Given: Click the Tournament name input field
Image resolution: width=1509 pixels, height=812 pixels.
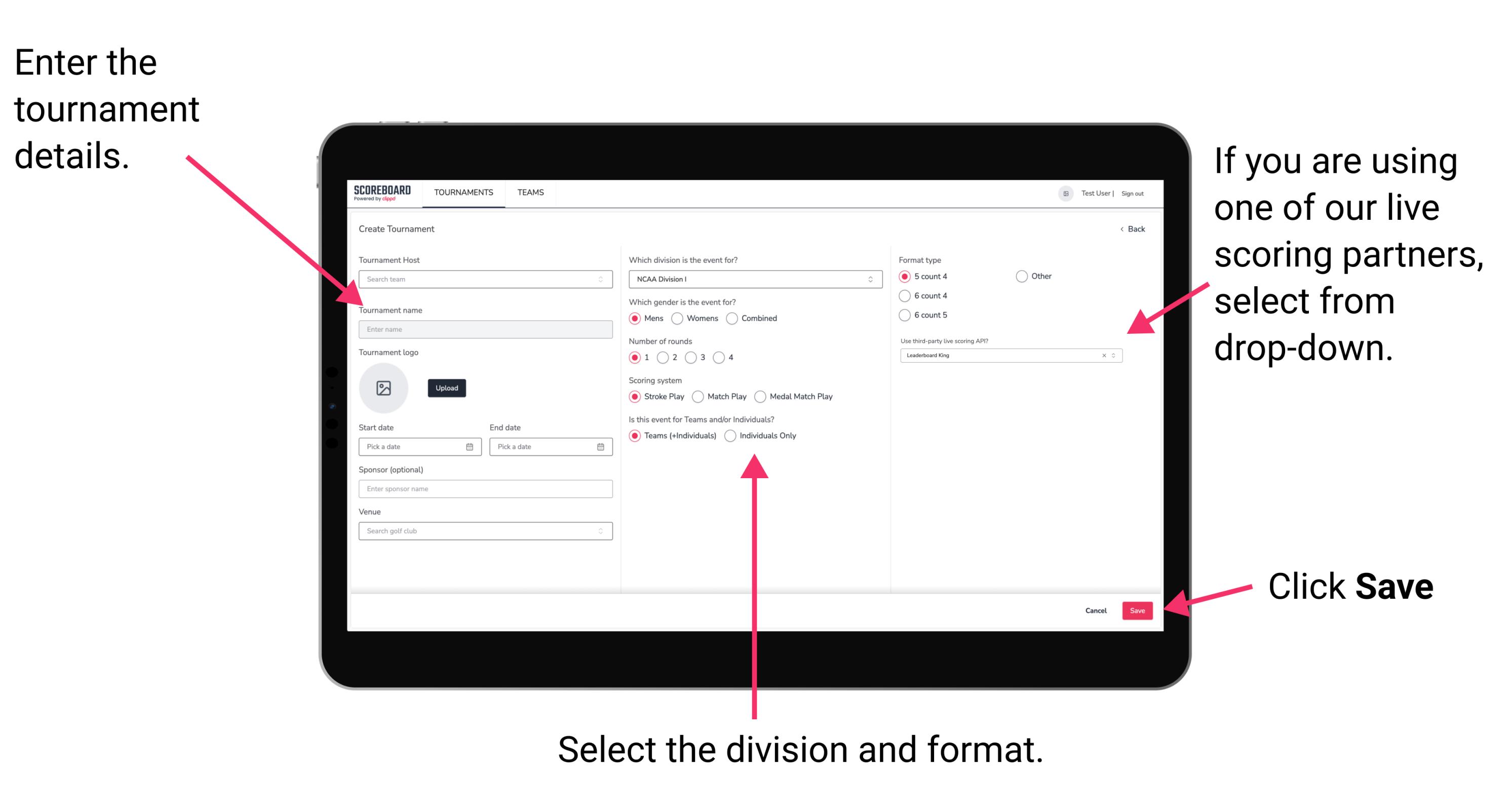Looking at the screenshot, I should [484, 329].
